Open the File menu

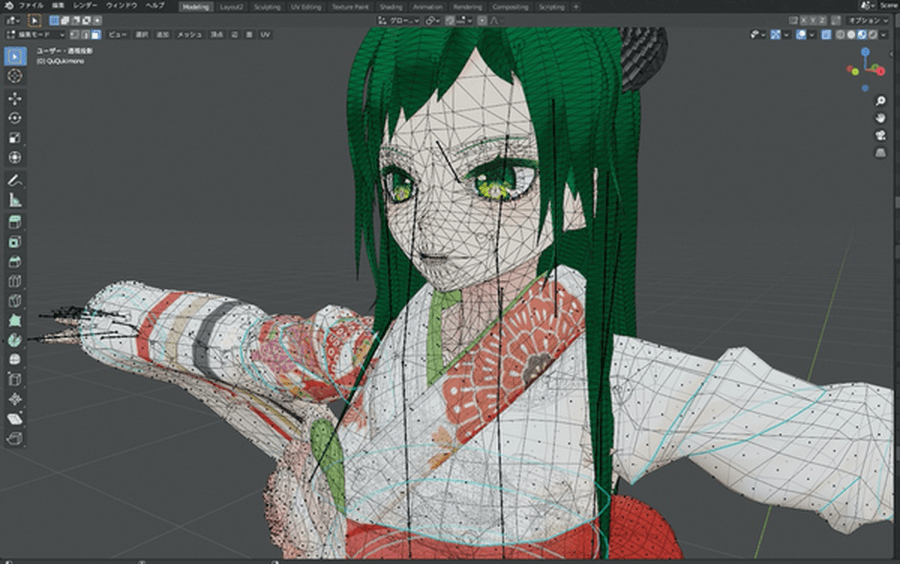31,5
